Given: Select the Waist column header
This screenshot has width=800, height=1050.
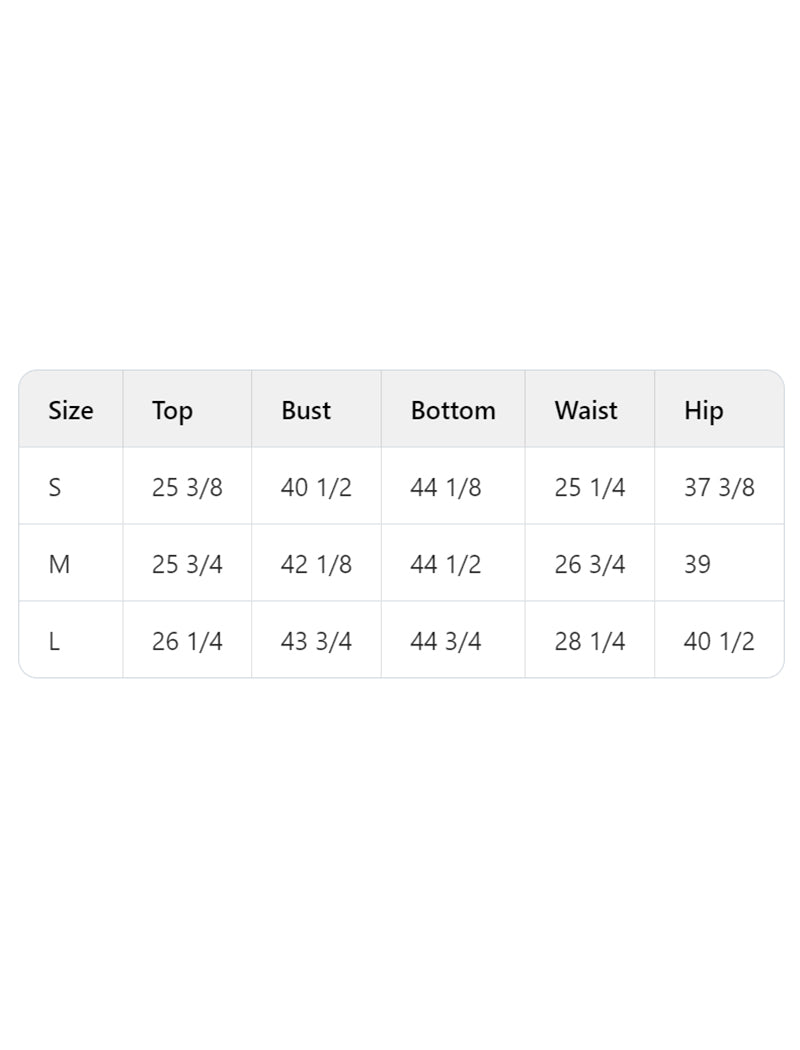Looking at the screenshot, I should click(x=586, y=410).
